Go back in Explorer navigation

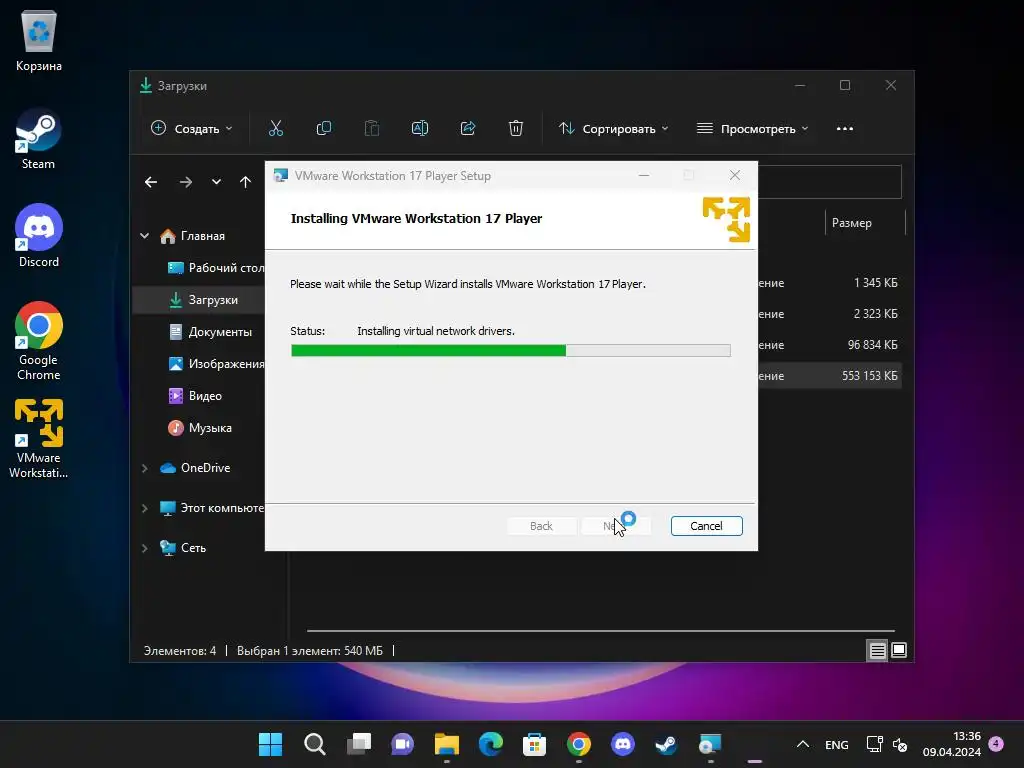pos(151,182)
